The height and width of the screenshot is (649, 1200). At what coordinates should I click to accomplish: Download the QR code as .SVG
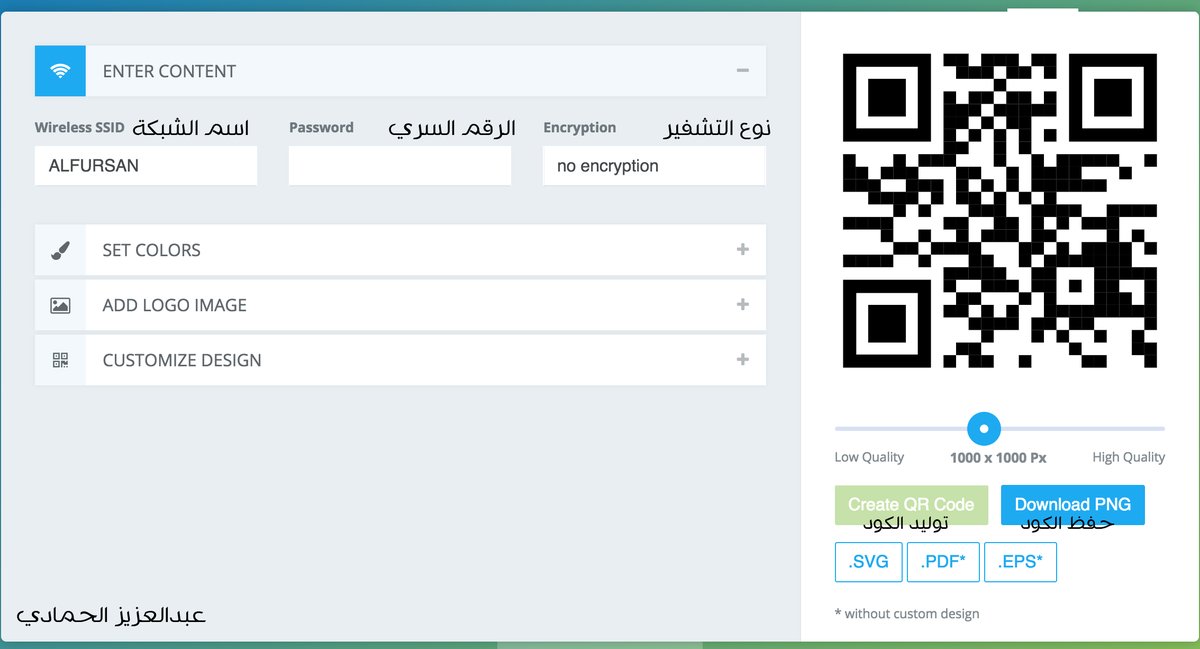(x=868, y=562)
